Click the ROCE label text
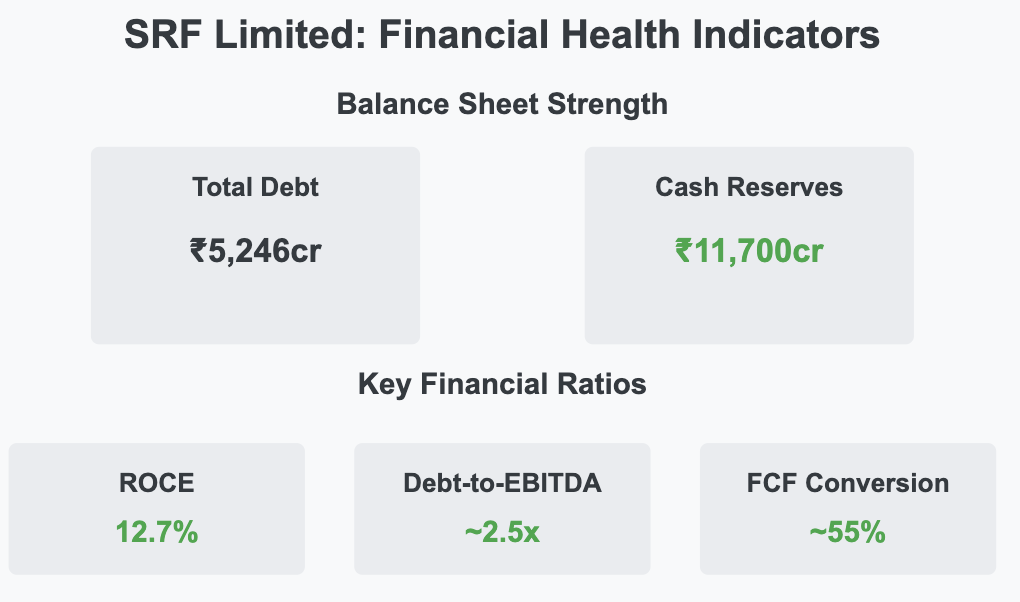1020x602 pixels. click(x=157, y=484)
